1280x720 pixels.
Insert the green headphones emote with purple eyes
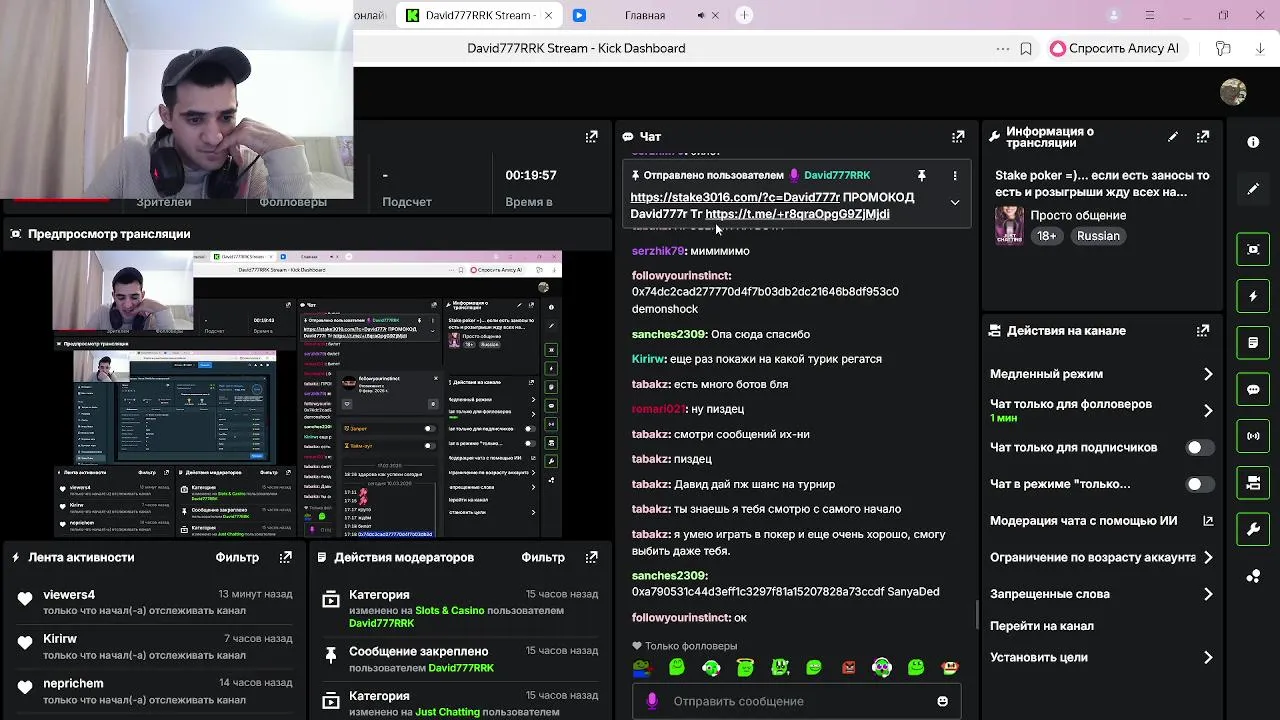click(881, 667)
